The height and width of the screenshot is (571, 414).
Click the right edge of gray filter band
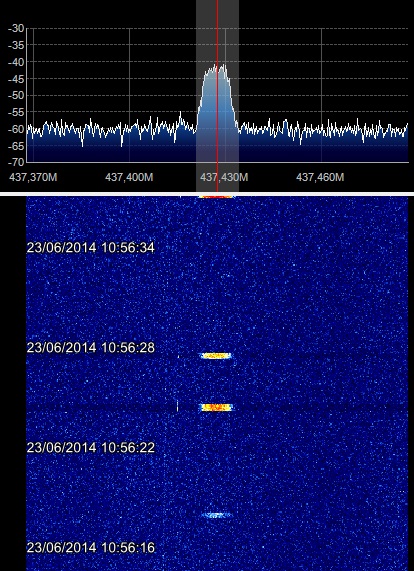238,95
